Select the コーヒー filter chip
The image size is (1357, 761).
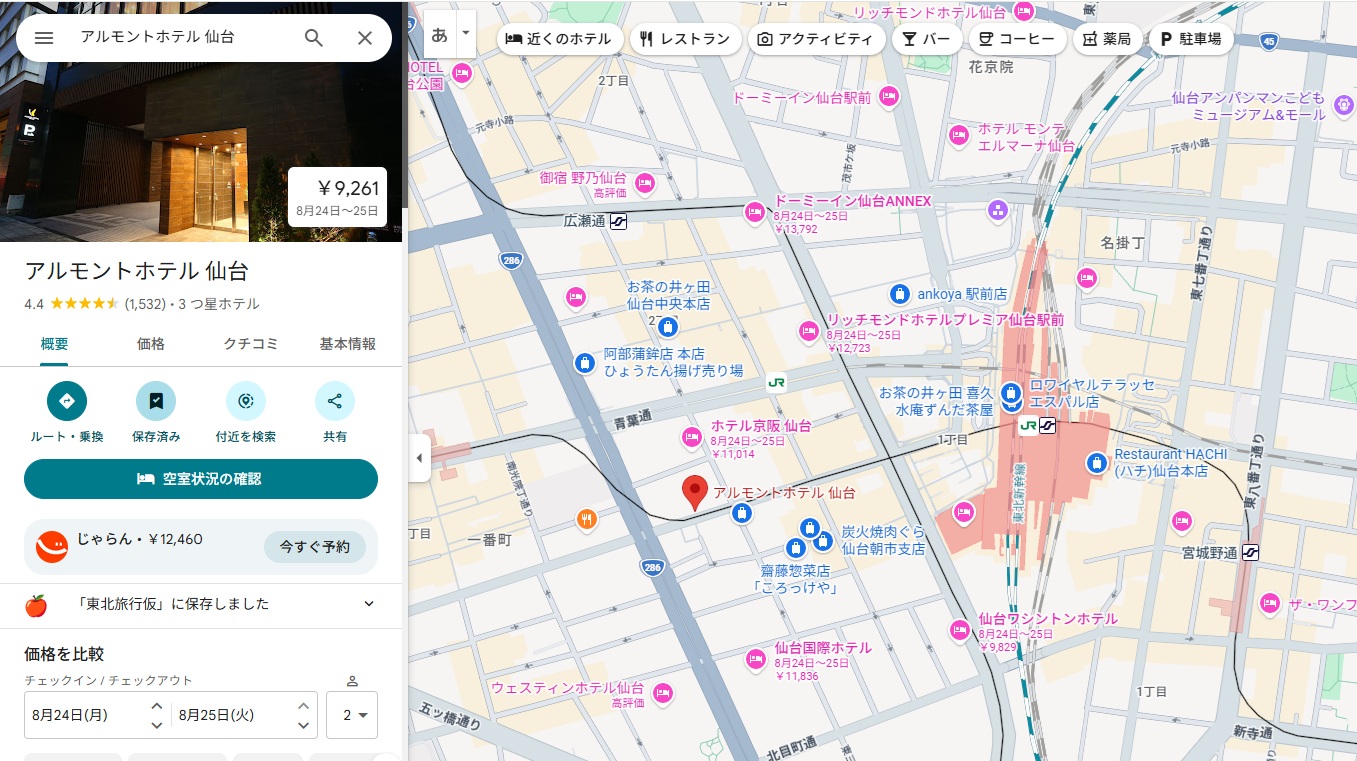pyautogui.click(x=1017, y=39)
